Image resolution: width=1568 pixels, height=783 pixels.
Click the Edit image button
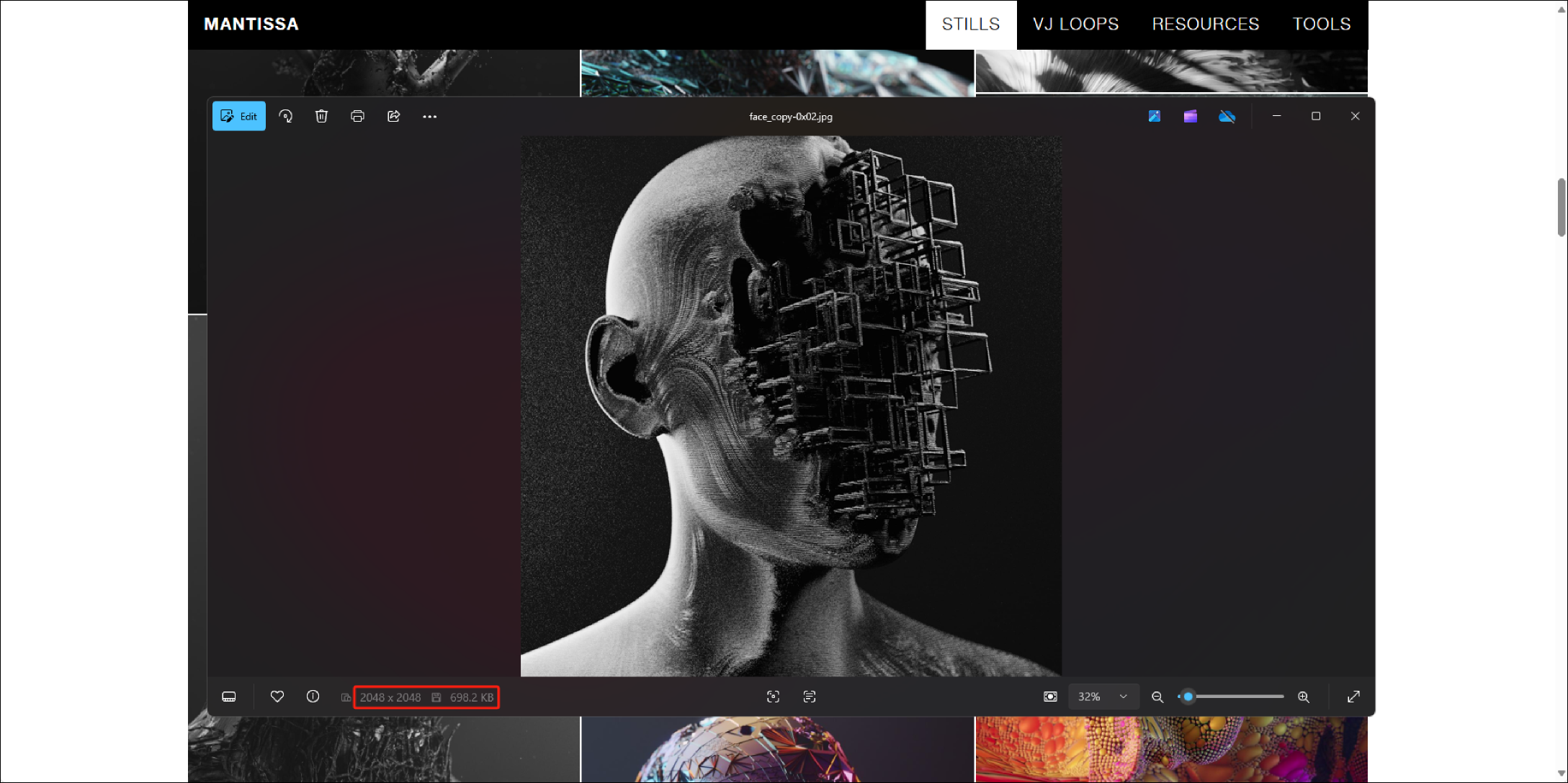(x=239, y=116)
